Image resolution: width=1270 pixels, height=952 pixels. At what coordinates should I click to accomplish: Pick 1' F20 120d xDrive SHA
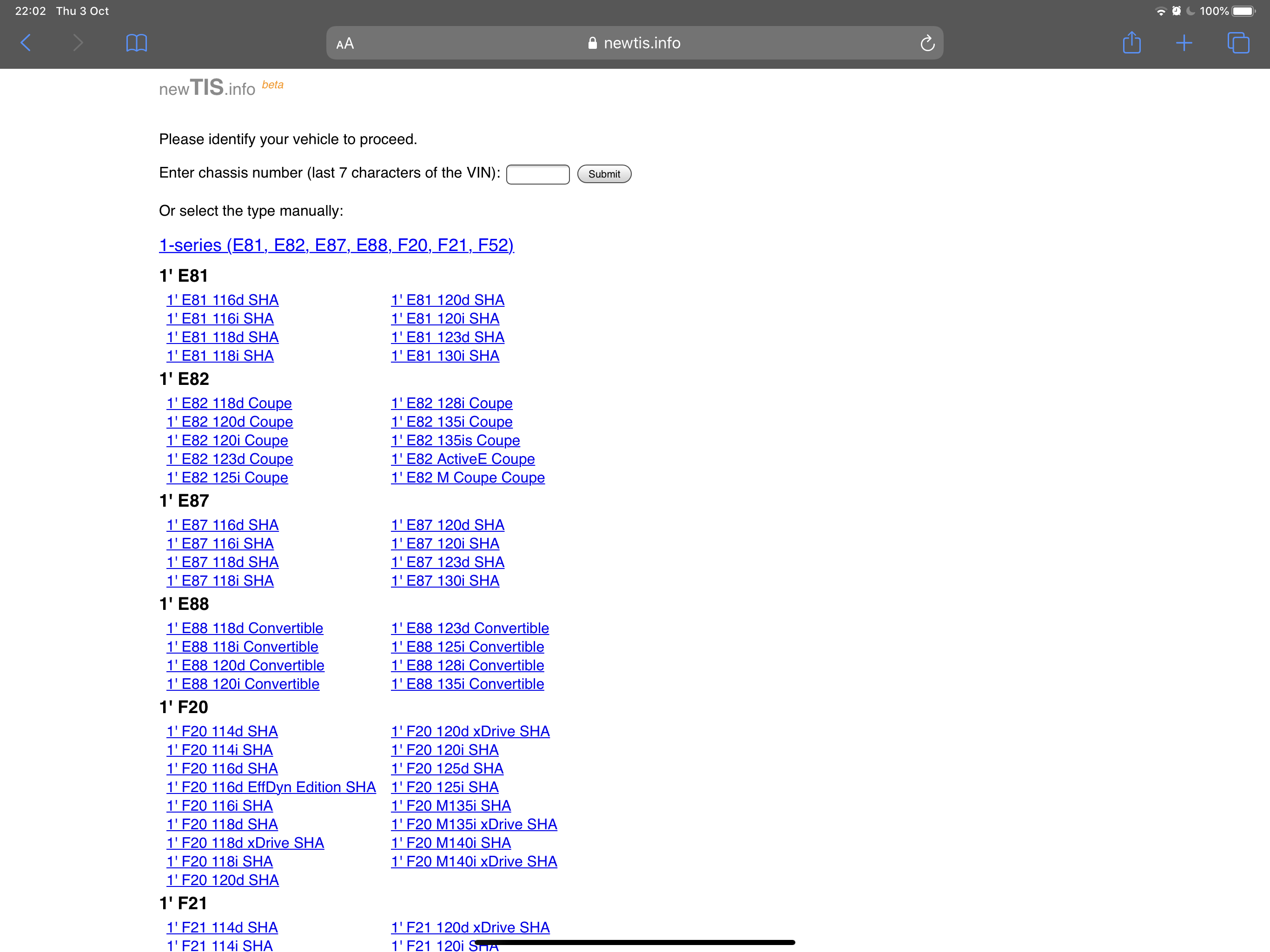(470, 732)
